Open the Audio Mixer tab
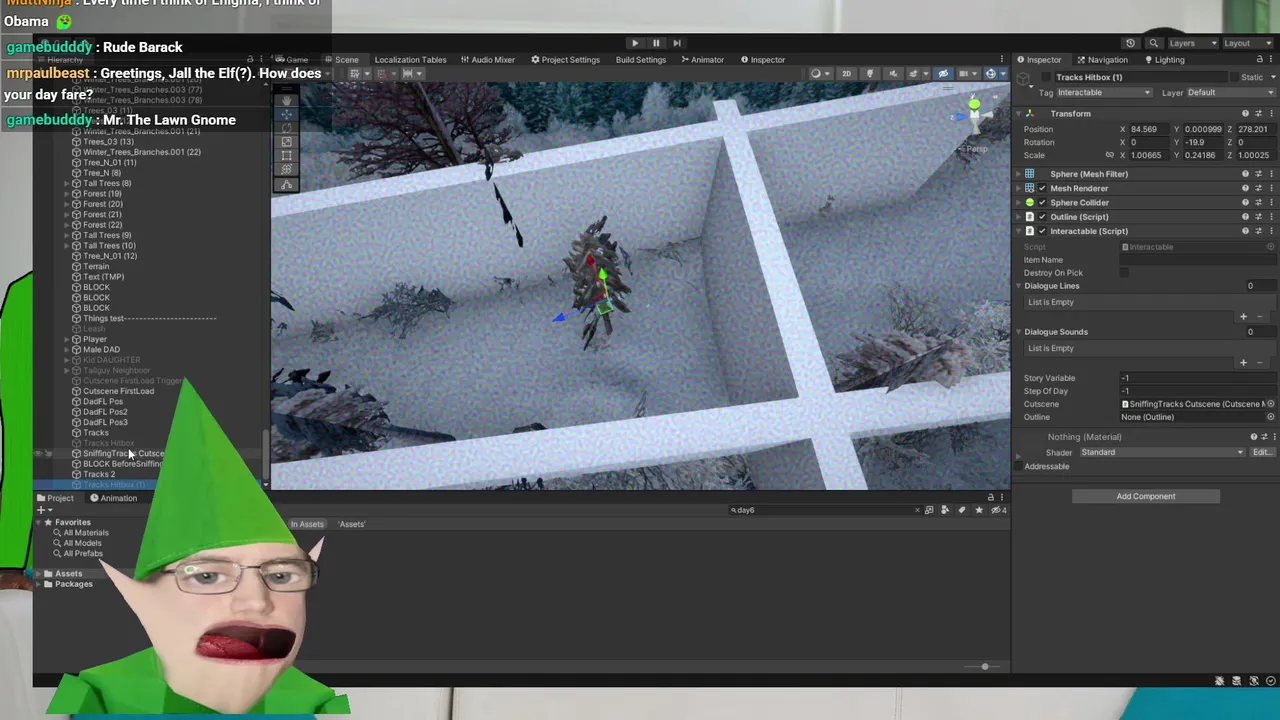 click(x=487, y=60)
